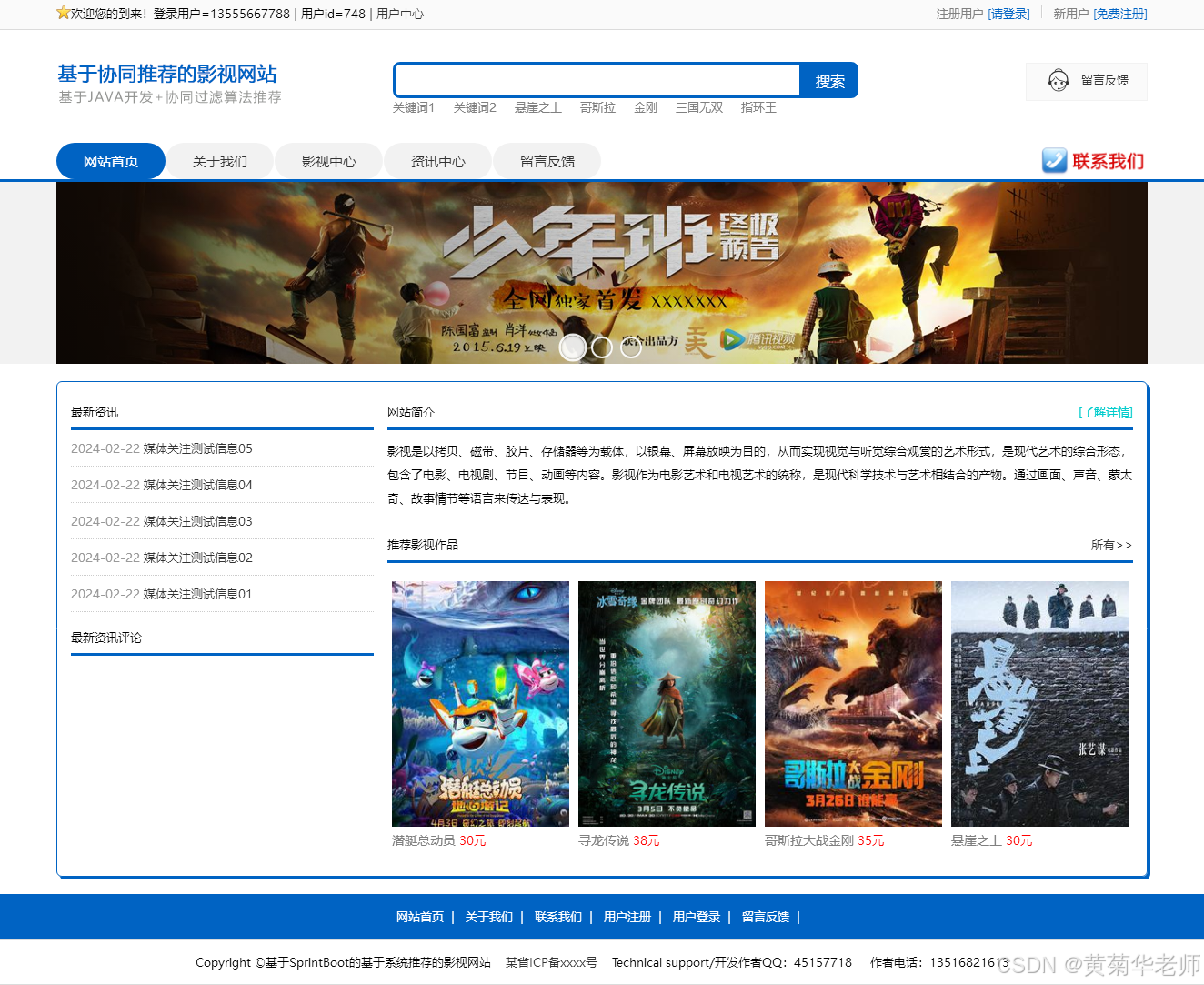The width and height of the screenshot is (1204, 985).
Task: Select the last carousel indicator dot
Action: click(631, 347)
